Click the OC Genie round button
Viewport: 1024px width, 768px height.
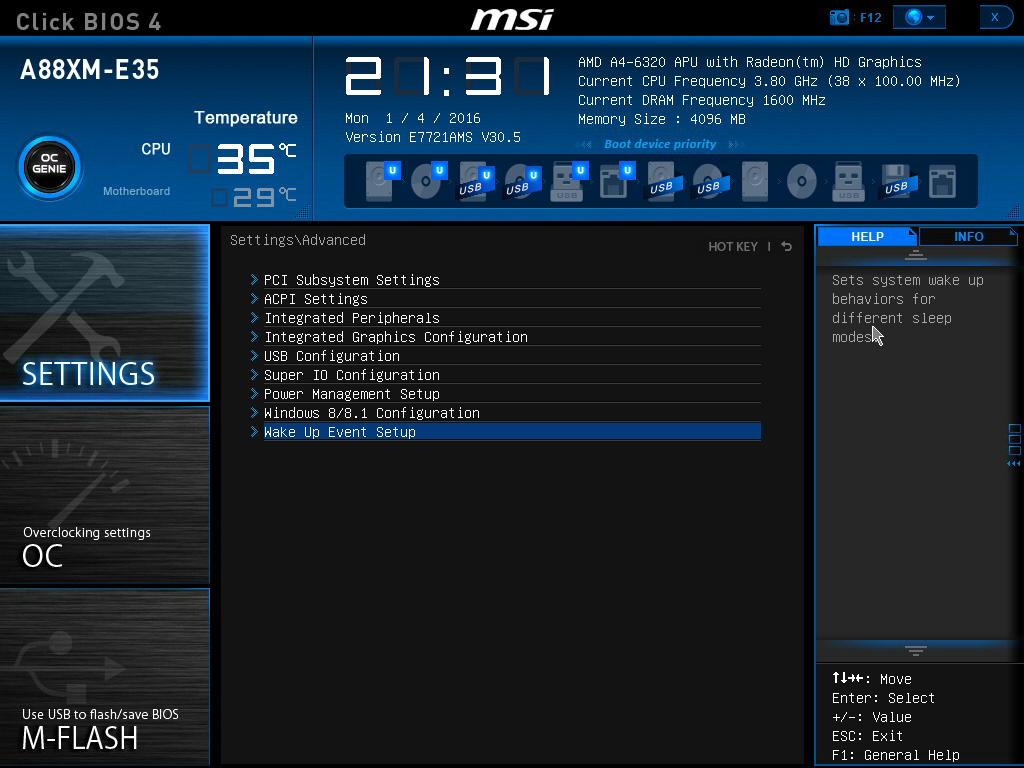tap(50, 168)
